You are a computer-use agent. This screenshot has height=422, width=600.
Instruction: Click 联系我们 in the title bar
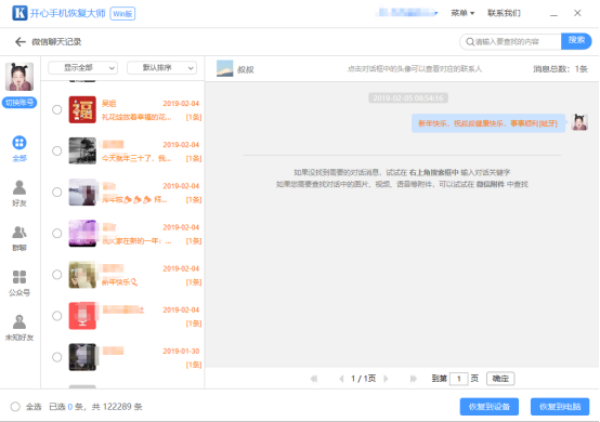click(503, 13)
